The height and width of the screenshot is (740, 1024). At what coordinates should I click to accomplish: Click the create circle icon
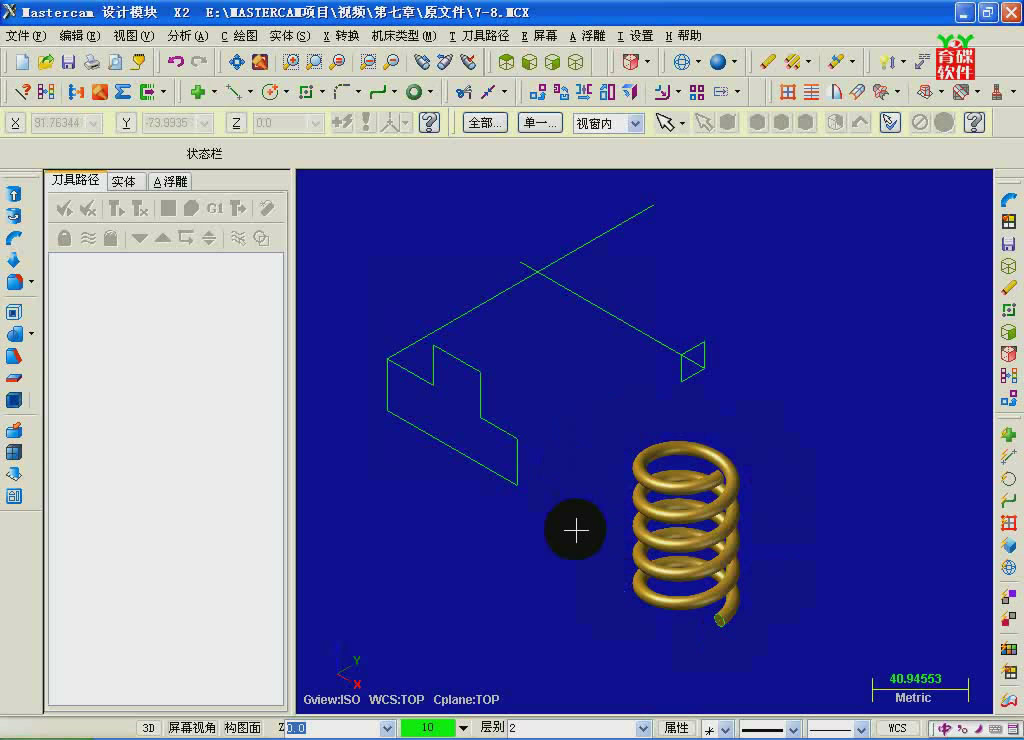(270, 92)
